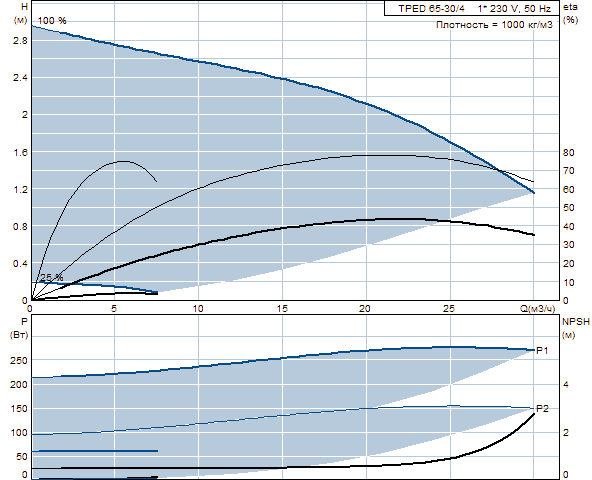Click the 1.2 value on H axis
The height and width of the screenshot is (480, 592).
(x=20, y=189)
